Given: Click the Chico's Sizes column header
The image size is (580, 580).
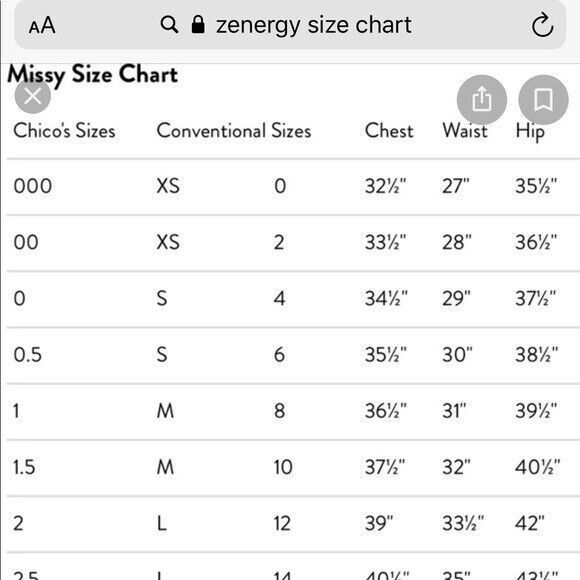Looking at the screenshot, I should [64, 131].
